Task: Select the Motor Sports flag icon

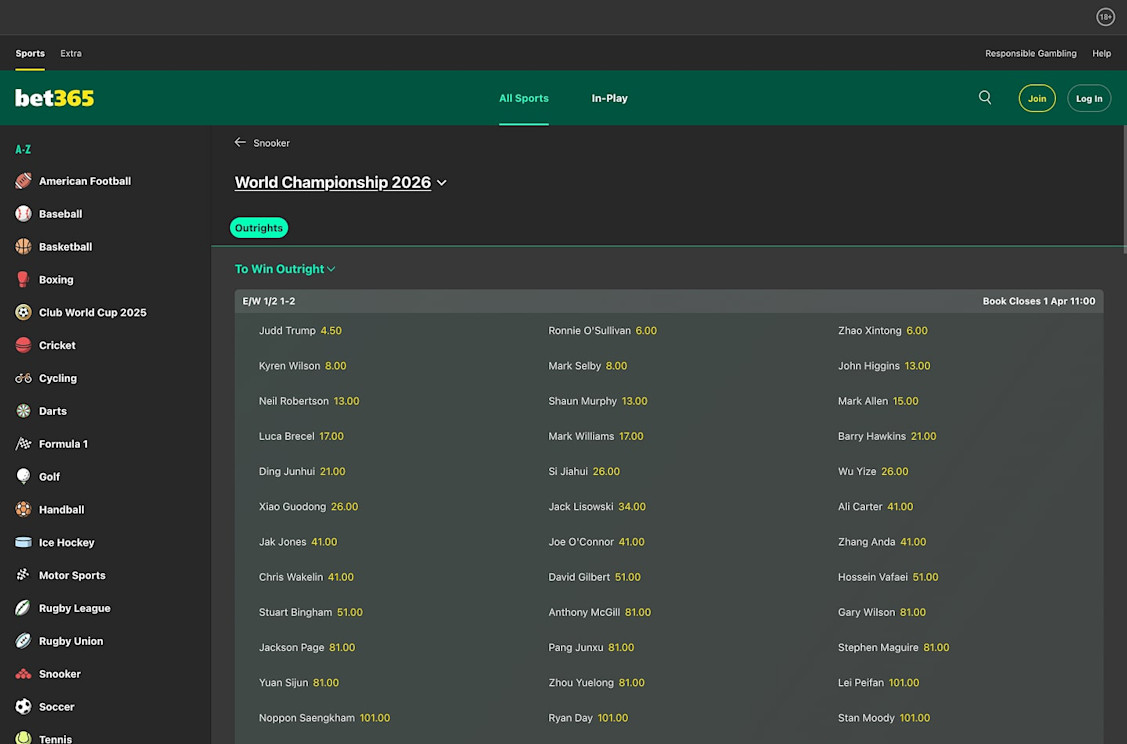Action: [x=23, y=575]
